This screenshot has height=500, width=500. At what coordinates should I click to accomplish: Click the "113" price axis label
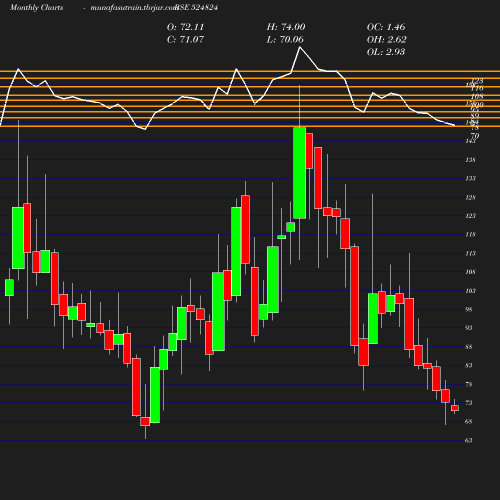pyautogui.click(x=470, y=254)
